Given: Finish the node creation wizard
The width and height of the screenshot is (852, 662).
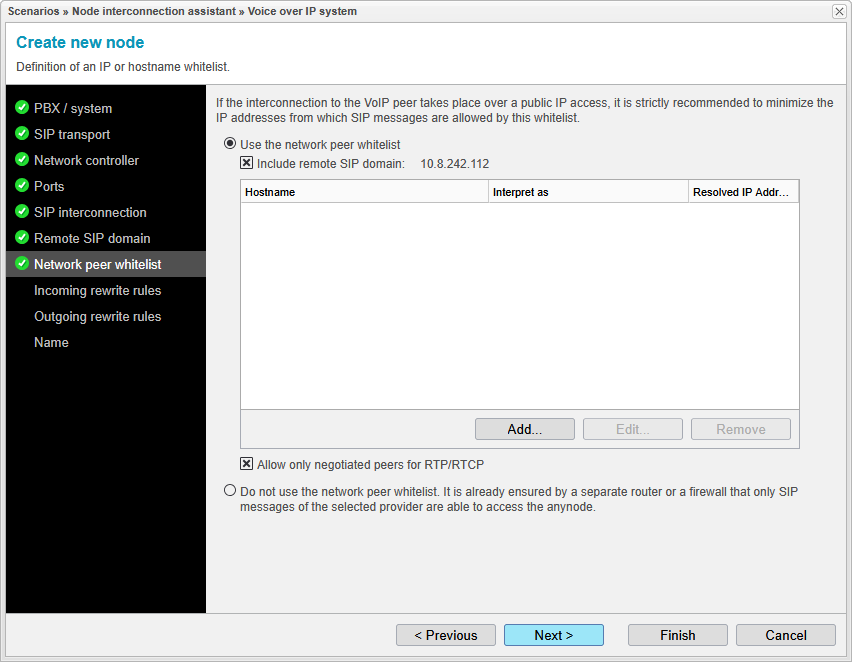Looking at the screenshot, I should [677, 634].
